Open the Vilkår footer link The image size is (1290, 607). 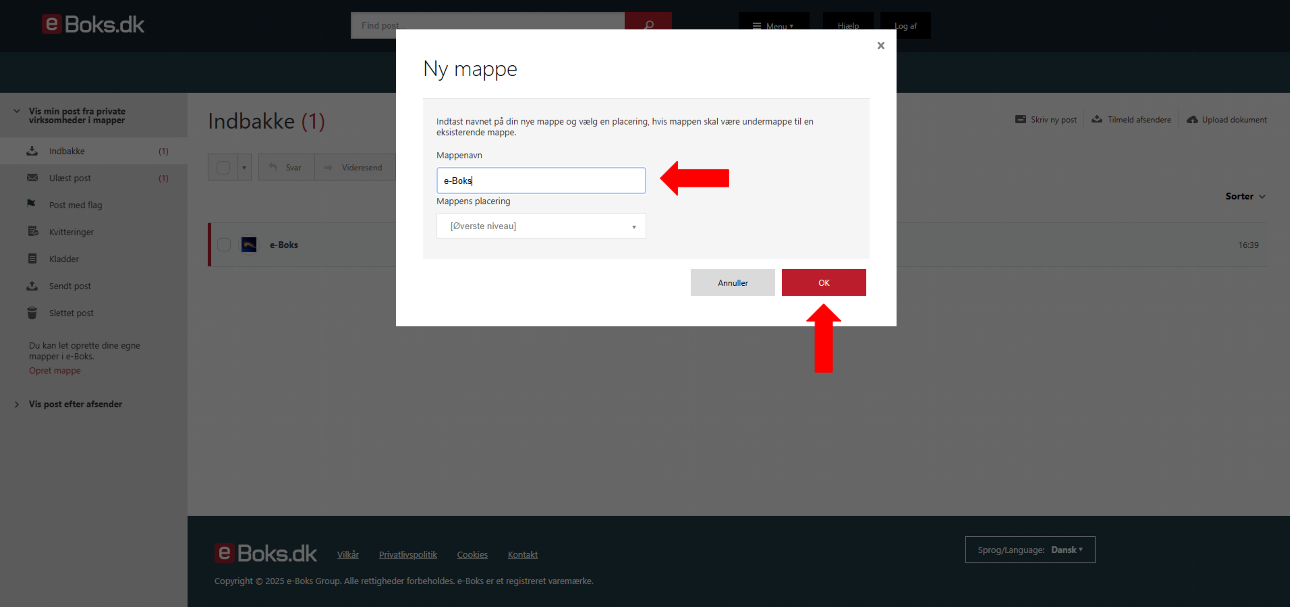348,555
